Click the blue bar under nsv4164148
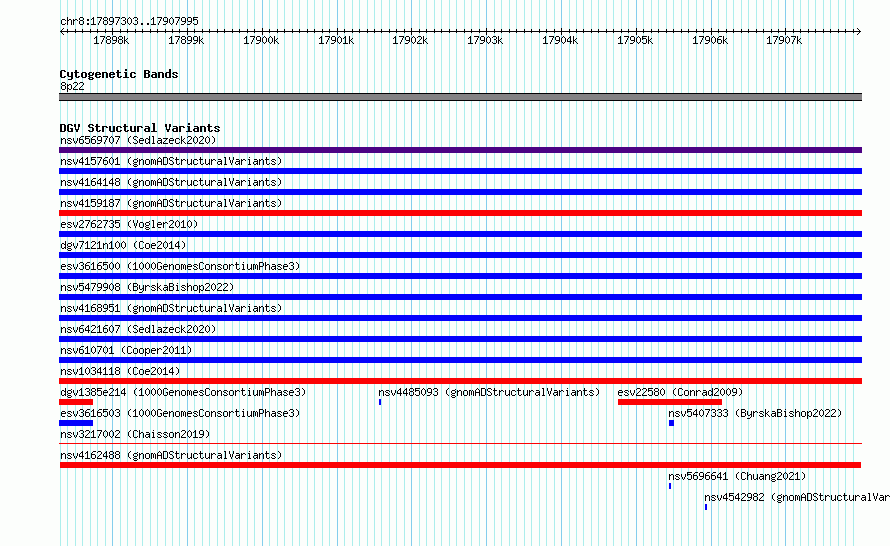The image size is (890, 546). [x=460, y=192]
